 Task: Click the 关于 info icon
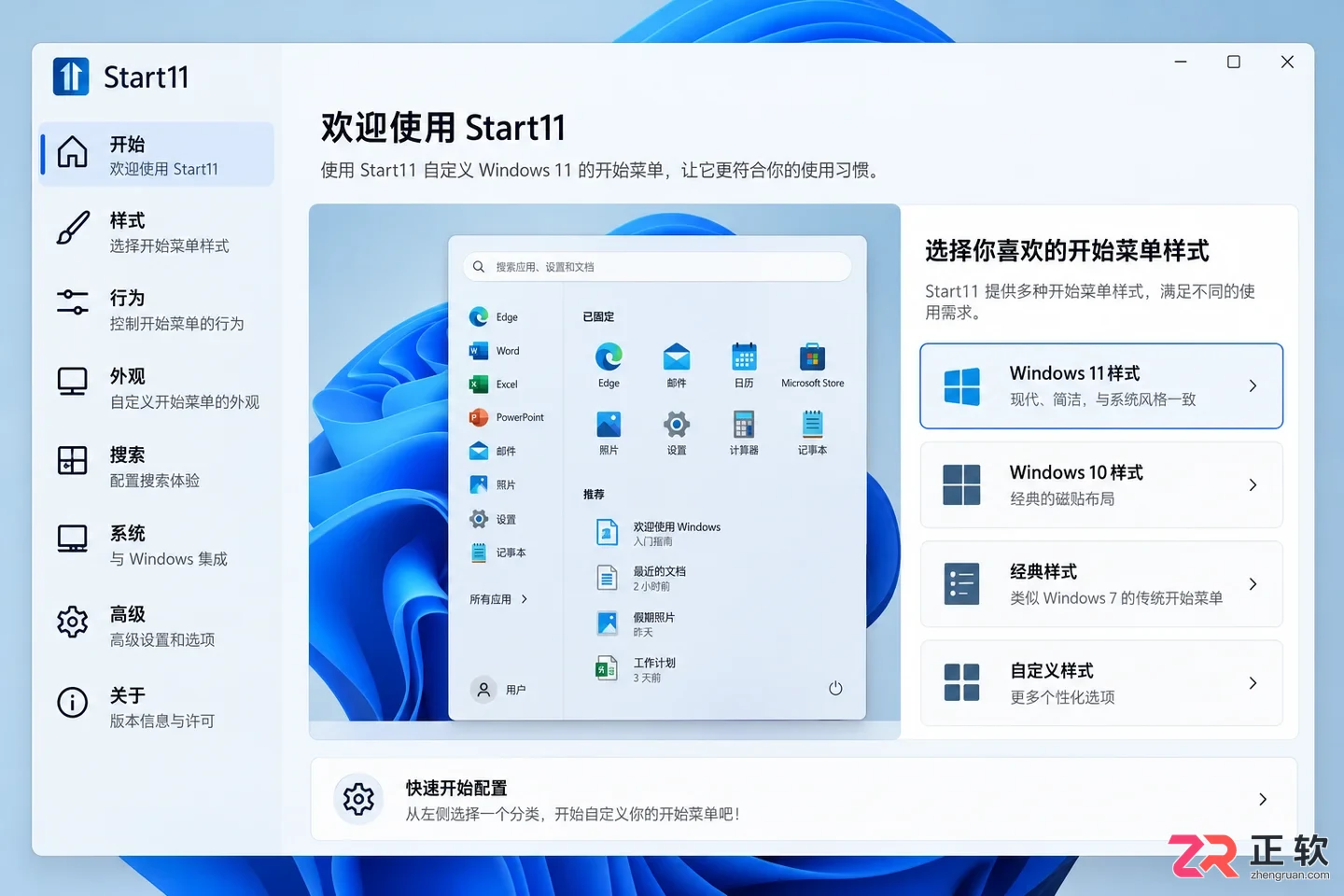pos(73,702)
